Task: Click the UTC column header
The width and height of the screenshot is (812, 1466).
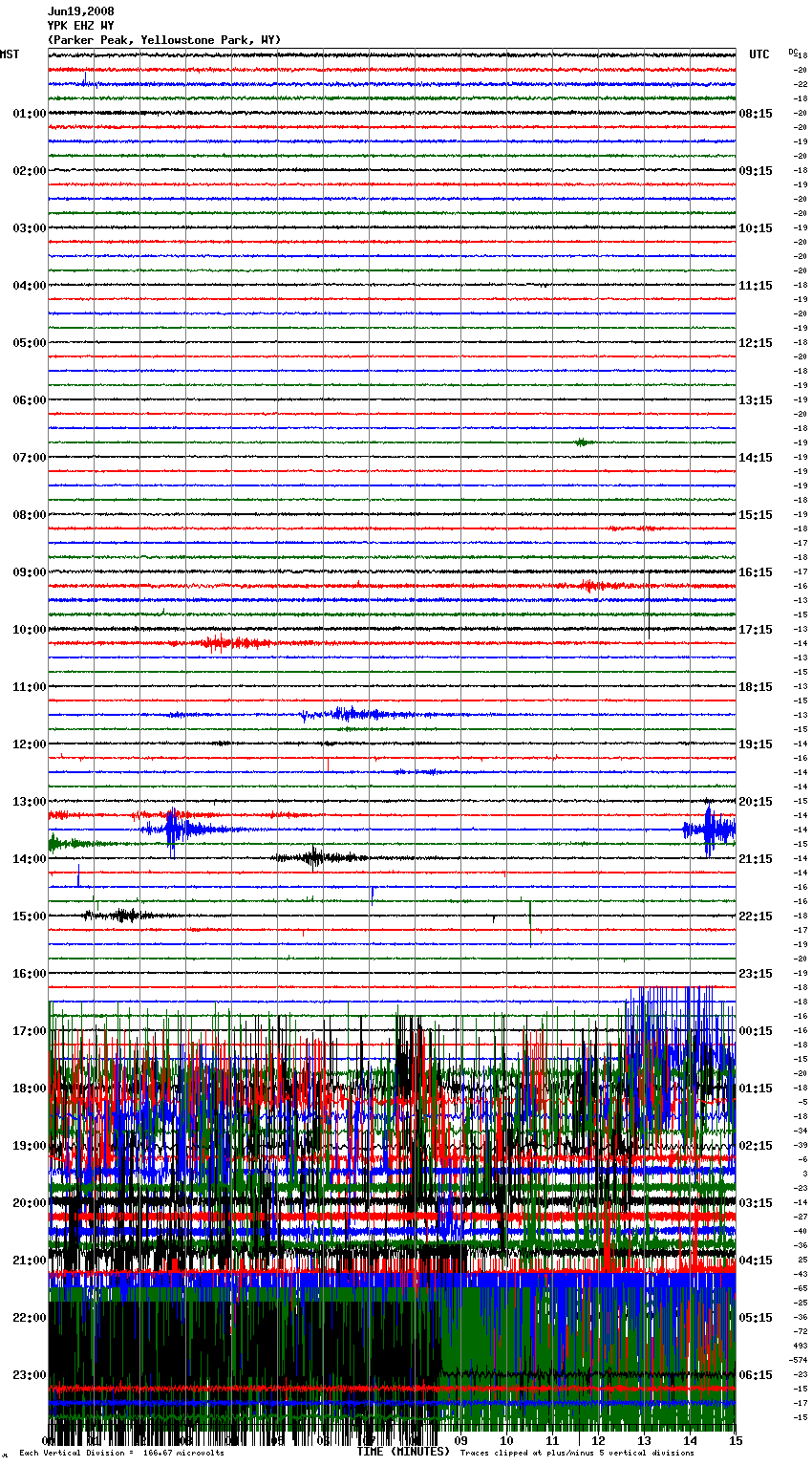Action: pyautogui.click(x=759, y=54)
